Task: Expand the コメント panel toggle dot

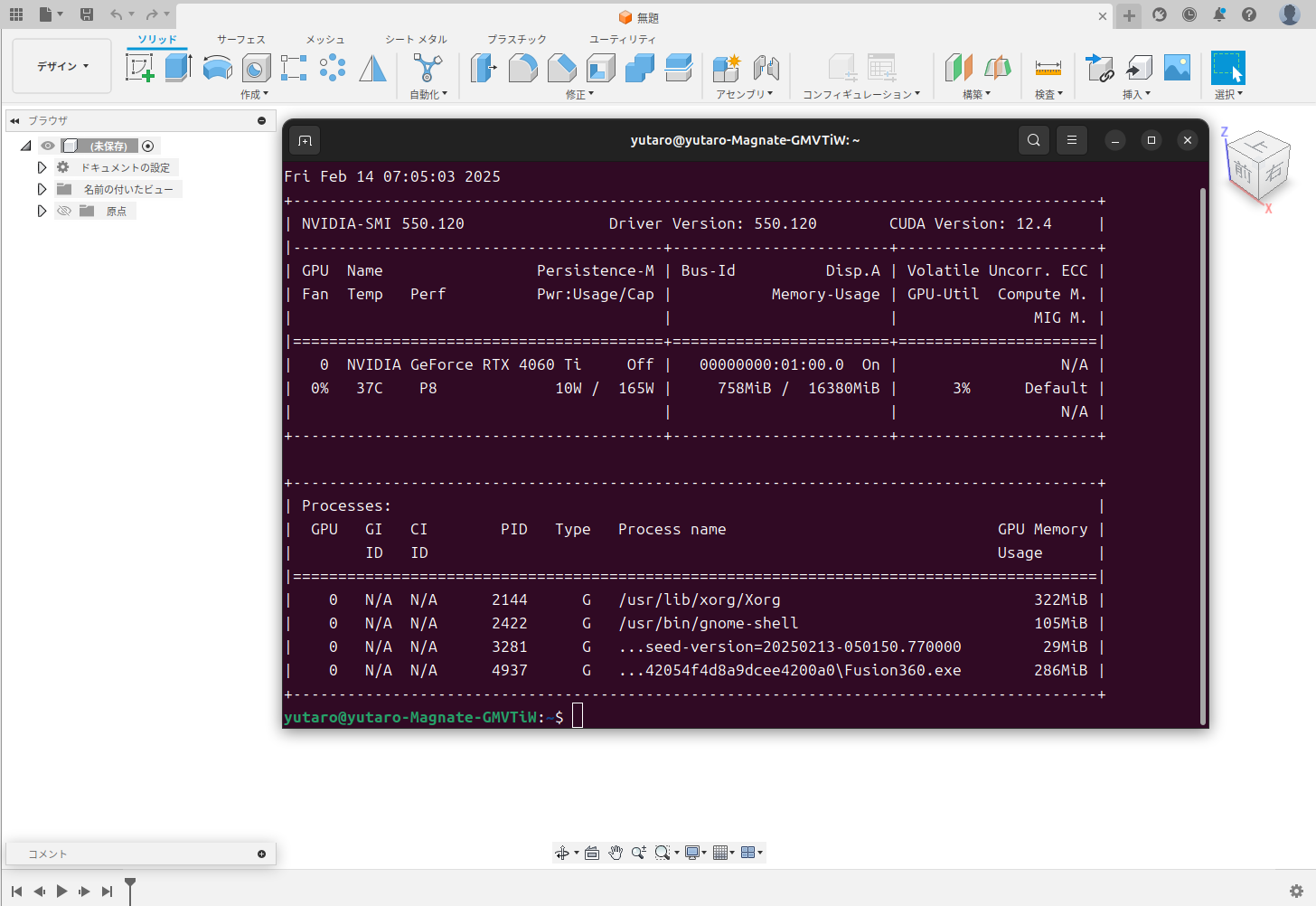Action: tap(261, 854)
